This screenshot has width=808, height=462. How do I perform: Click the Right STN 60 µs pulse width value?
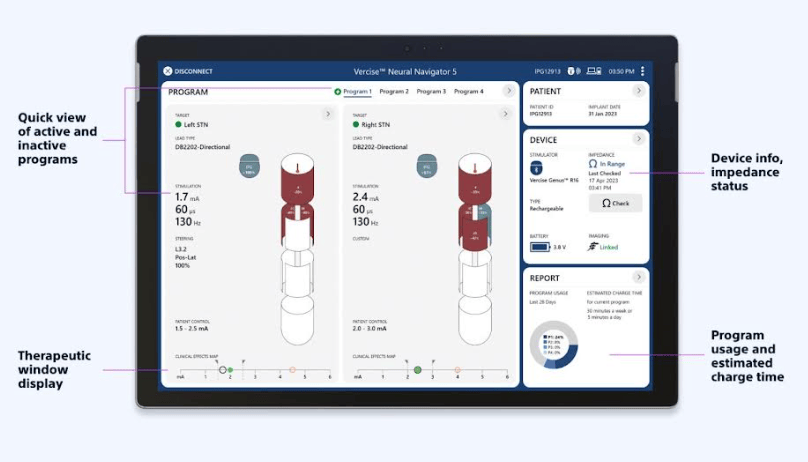362,210
